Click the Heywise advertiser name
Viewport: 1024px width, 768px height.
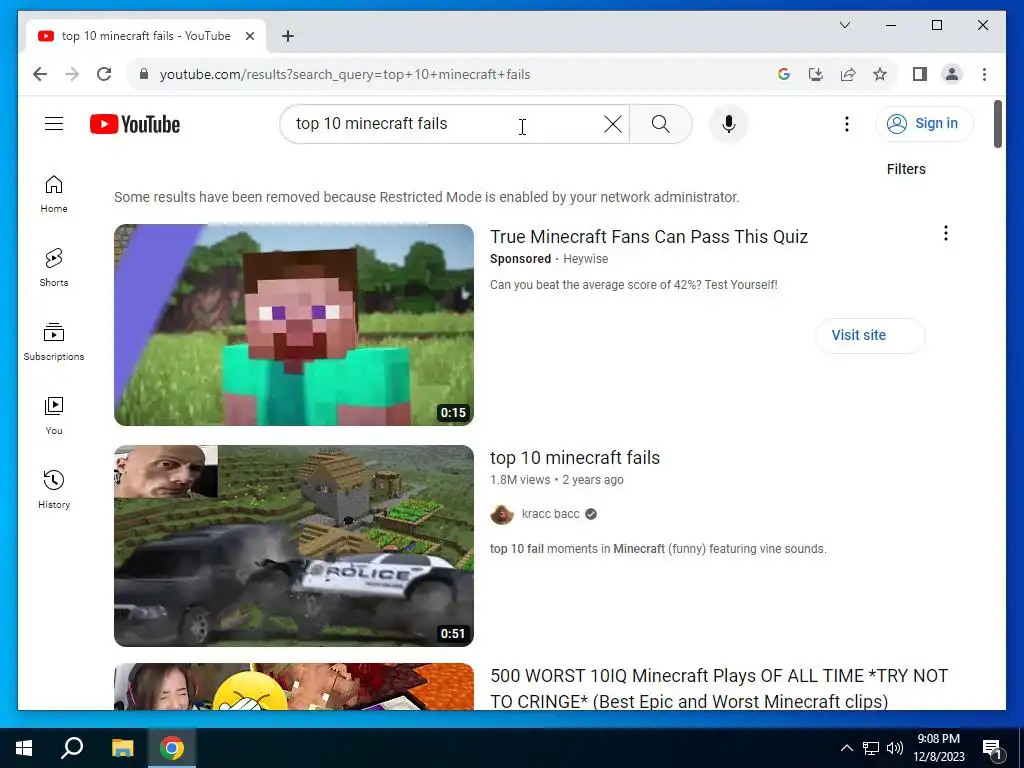pyautogui.click(x=585, y=259)
